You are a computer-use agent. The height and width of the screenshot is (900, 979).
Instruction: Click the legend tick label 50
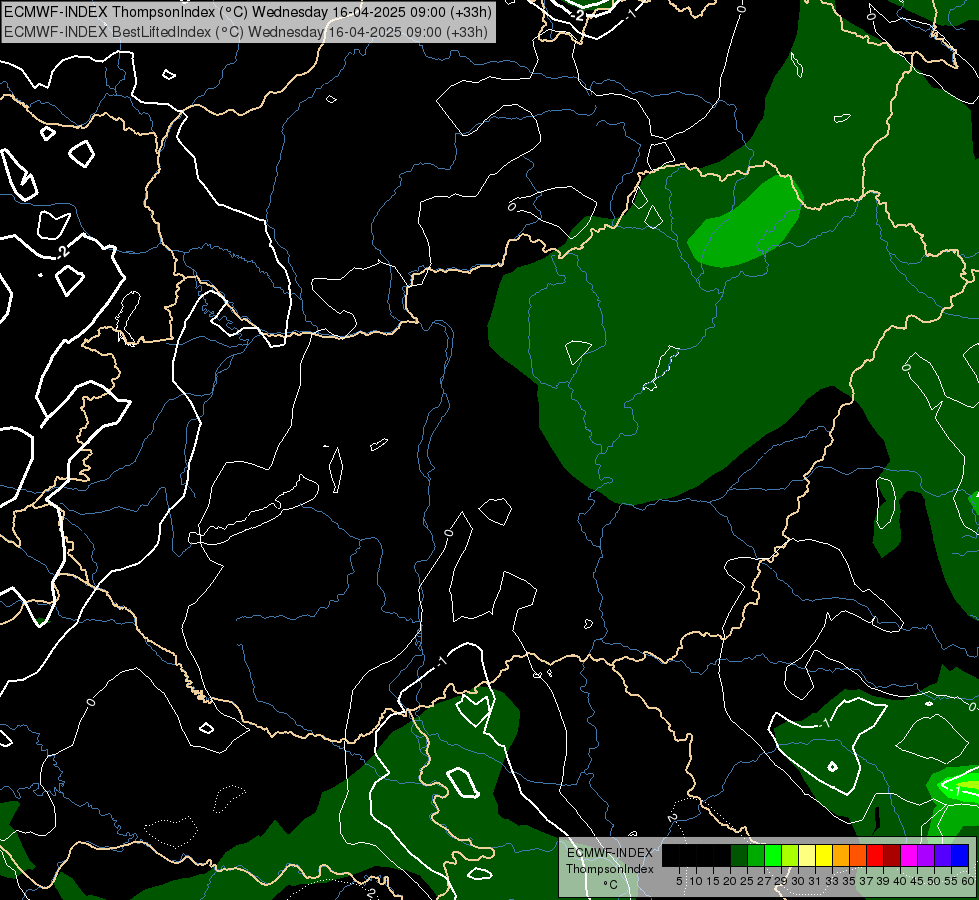point(934,881)
